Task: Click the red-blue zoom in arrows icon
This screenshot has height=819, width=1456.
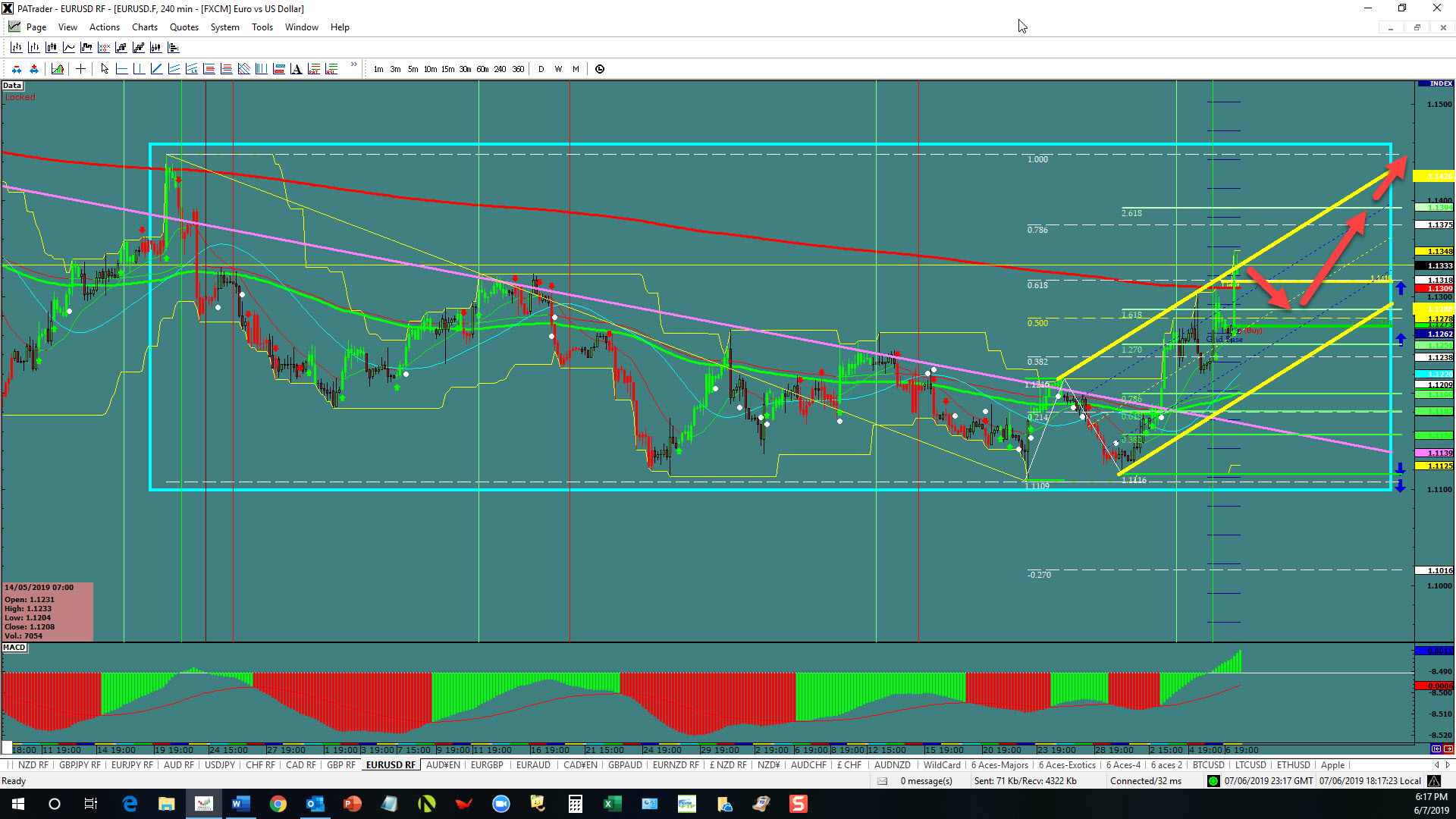Action: [x=33, y=69]
